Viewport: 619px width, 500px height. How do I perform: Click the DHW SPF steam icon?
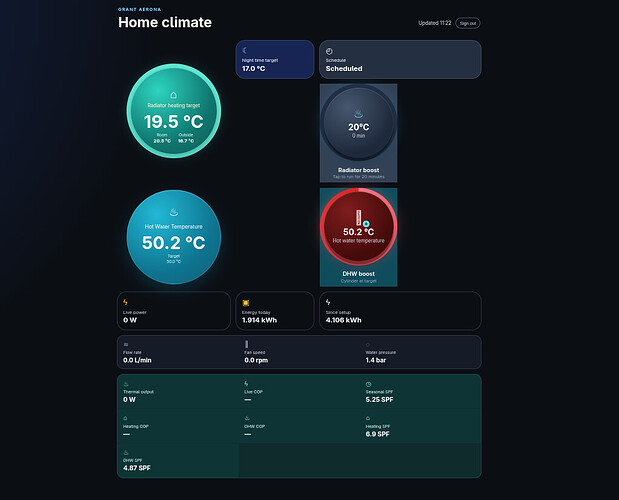(126, 453)
